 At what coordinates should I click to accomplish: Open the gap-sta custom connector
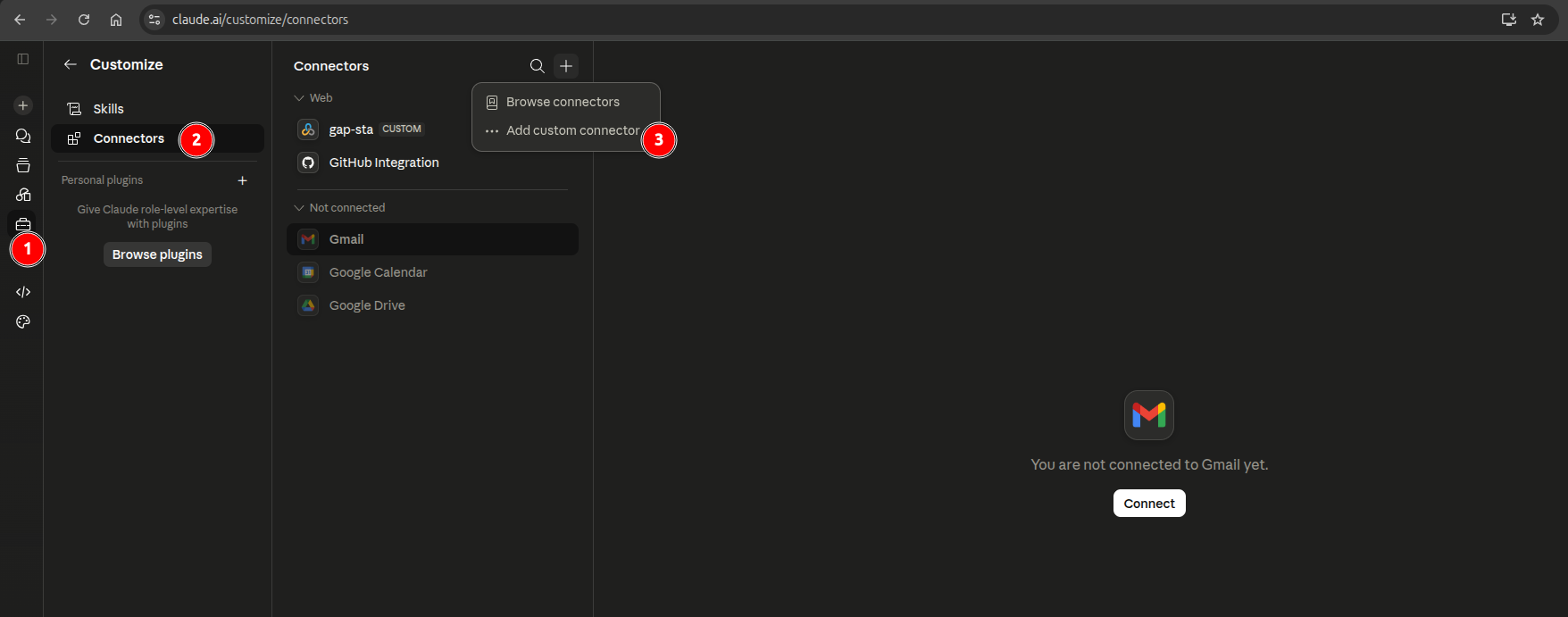coord(432,129)
